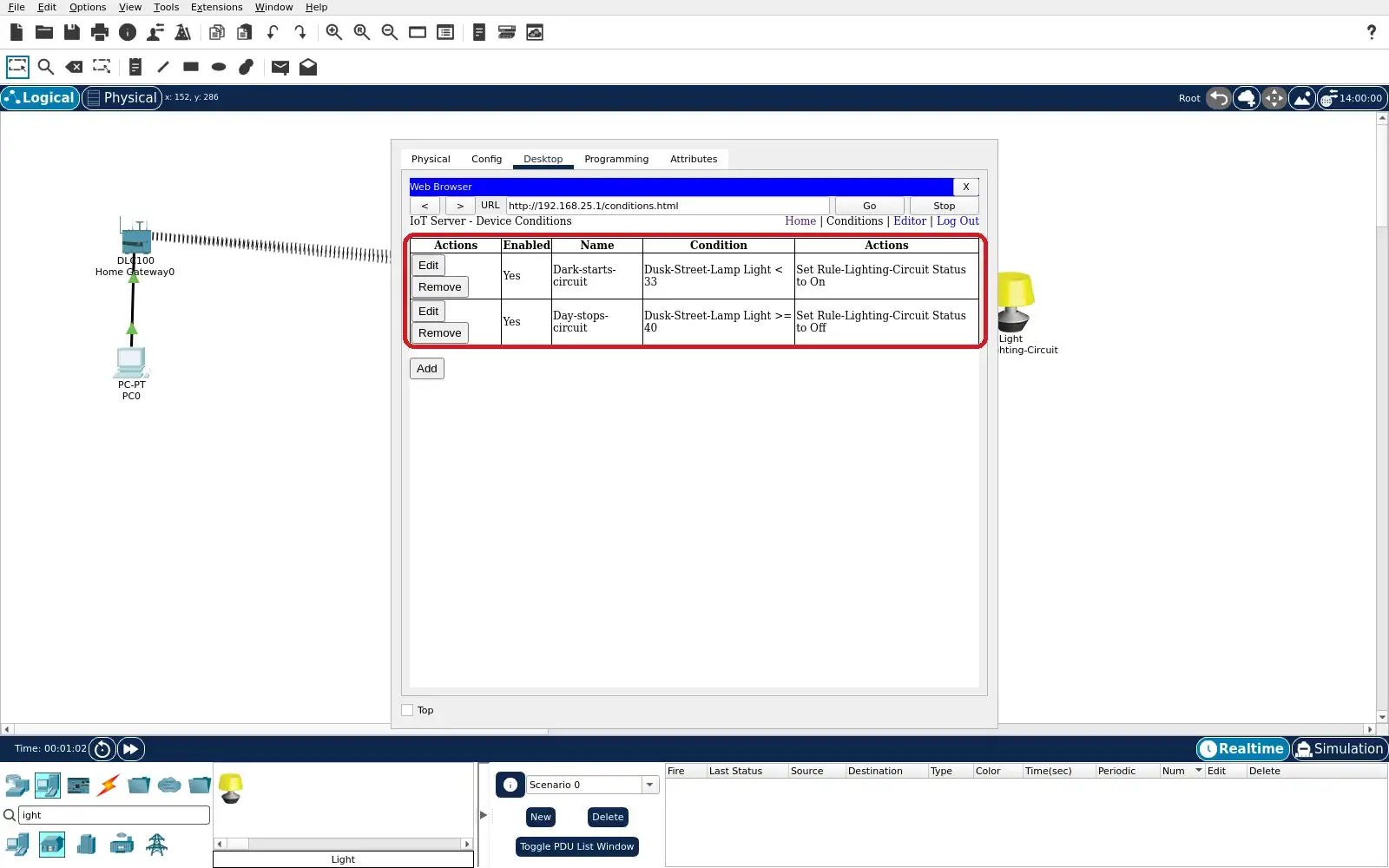
Task: Switch to Logical workspace view
Action: [40, 98]
